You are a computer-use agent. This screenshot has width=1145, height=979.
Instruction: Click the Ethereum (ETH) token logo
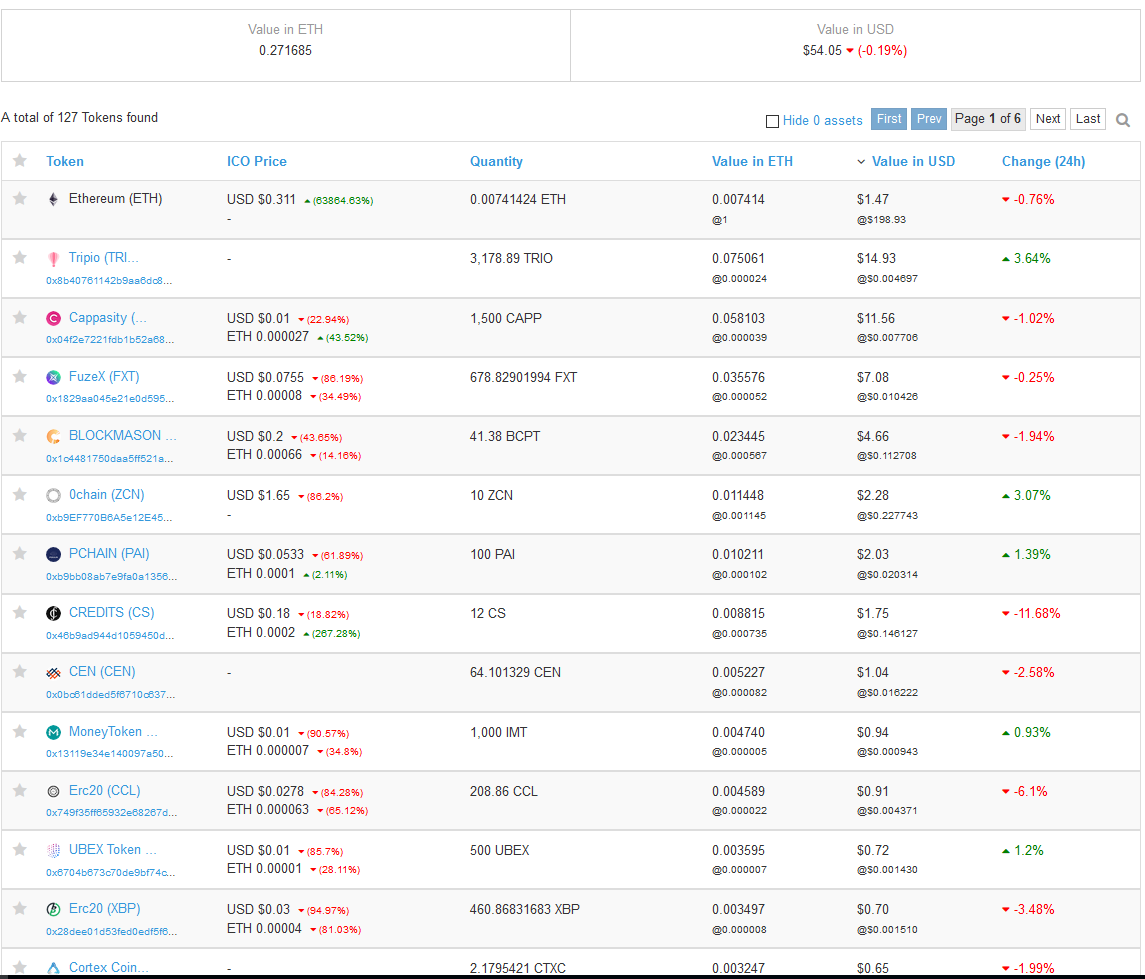pos(53,199)
